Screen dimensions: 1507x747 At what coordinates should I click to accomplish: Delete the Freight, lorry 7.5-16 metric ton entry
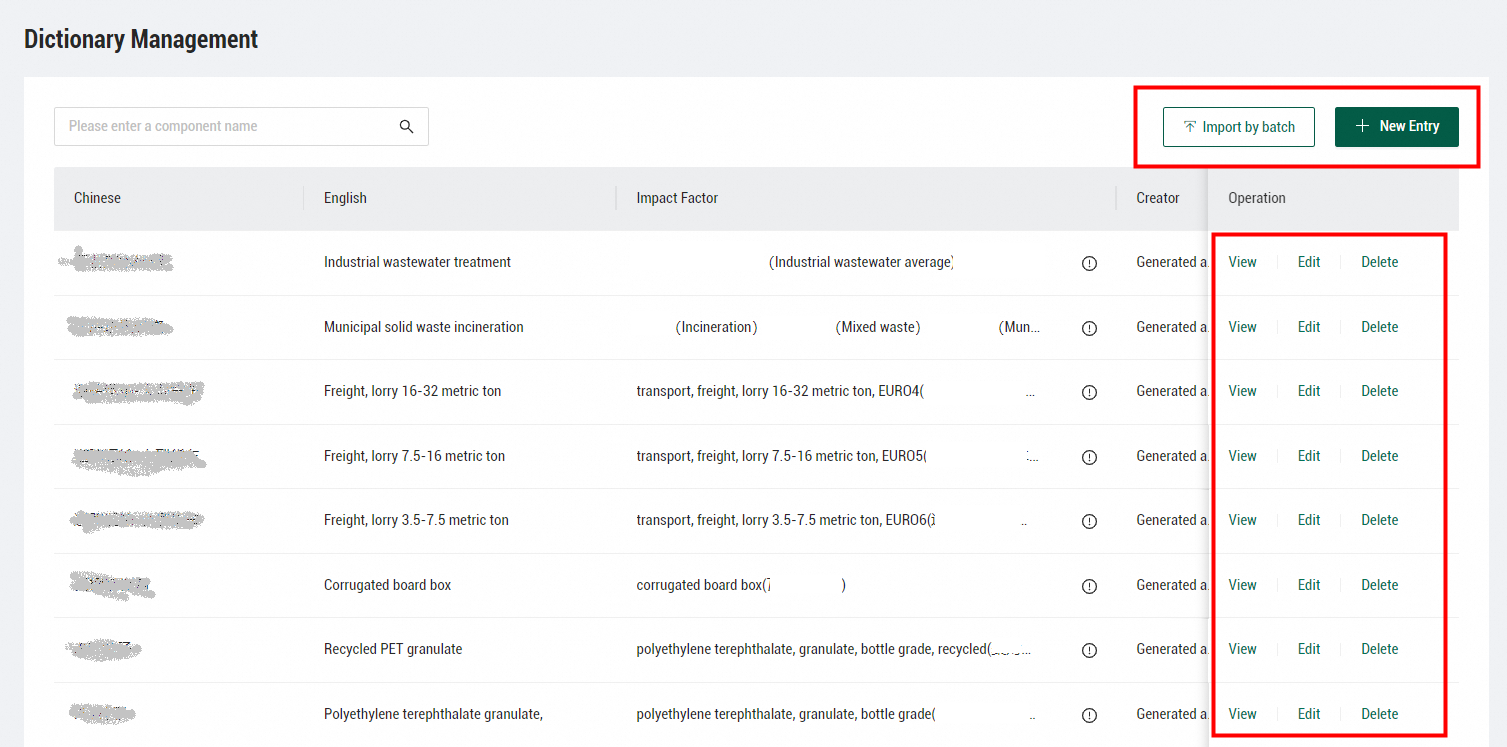tap(1379, 456)
